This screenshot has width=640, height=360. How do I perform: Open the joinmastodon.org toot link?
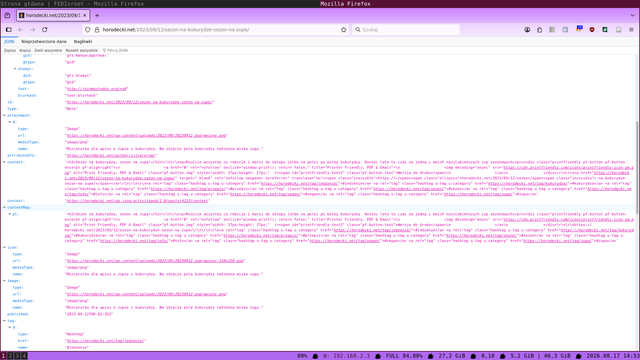(x=97, y=89)
